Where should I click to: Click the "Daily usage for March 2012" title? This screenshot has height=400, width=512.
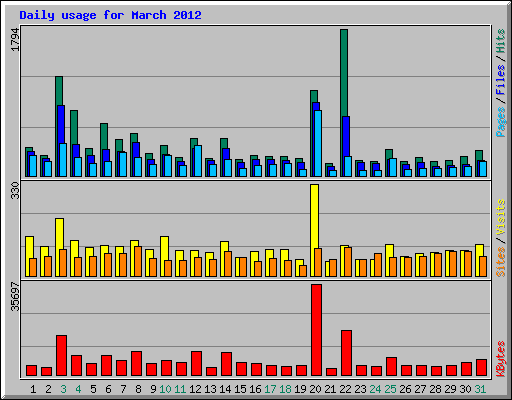[110, 15]
